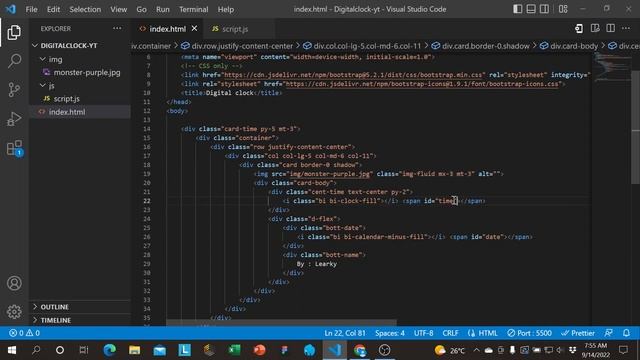Open the Accounts menu icon

pos(14,283)
